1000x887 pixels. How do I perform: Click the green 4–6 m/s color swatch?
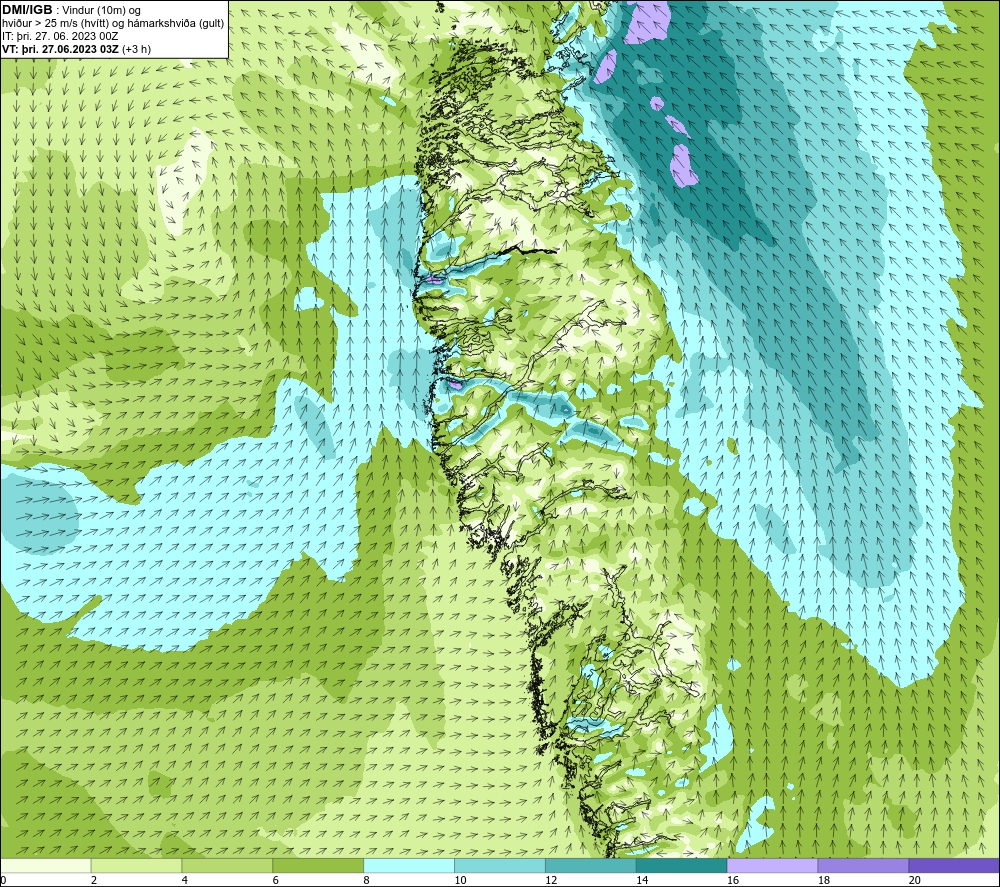[227, 865]
